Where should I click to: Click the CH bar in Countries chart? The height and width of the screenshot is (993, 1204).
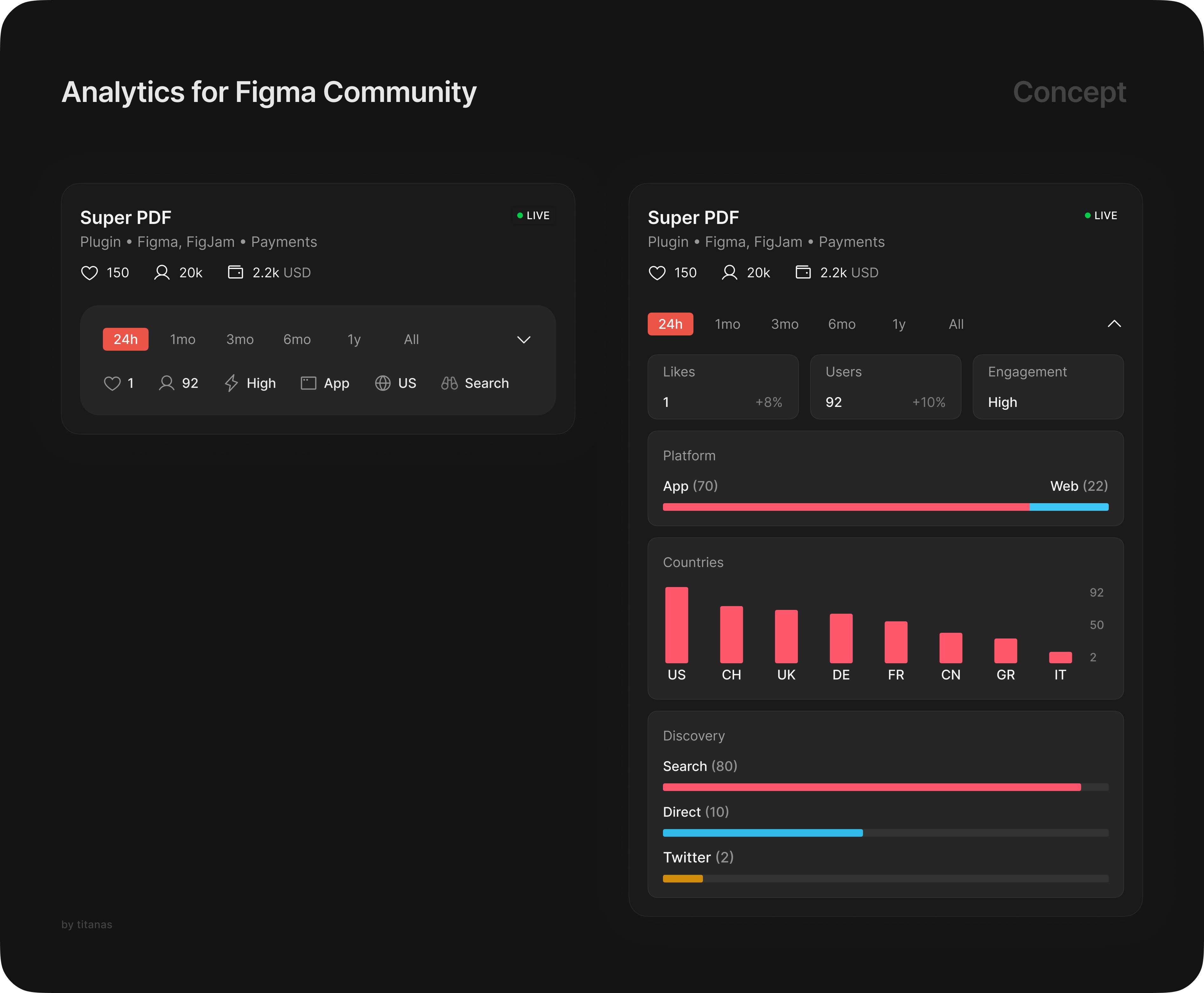[731, 634]
